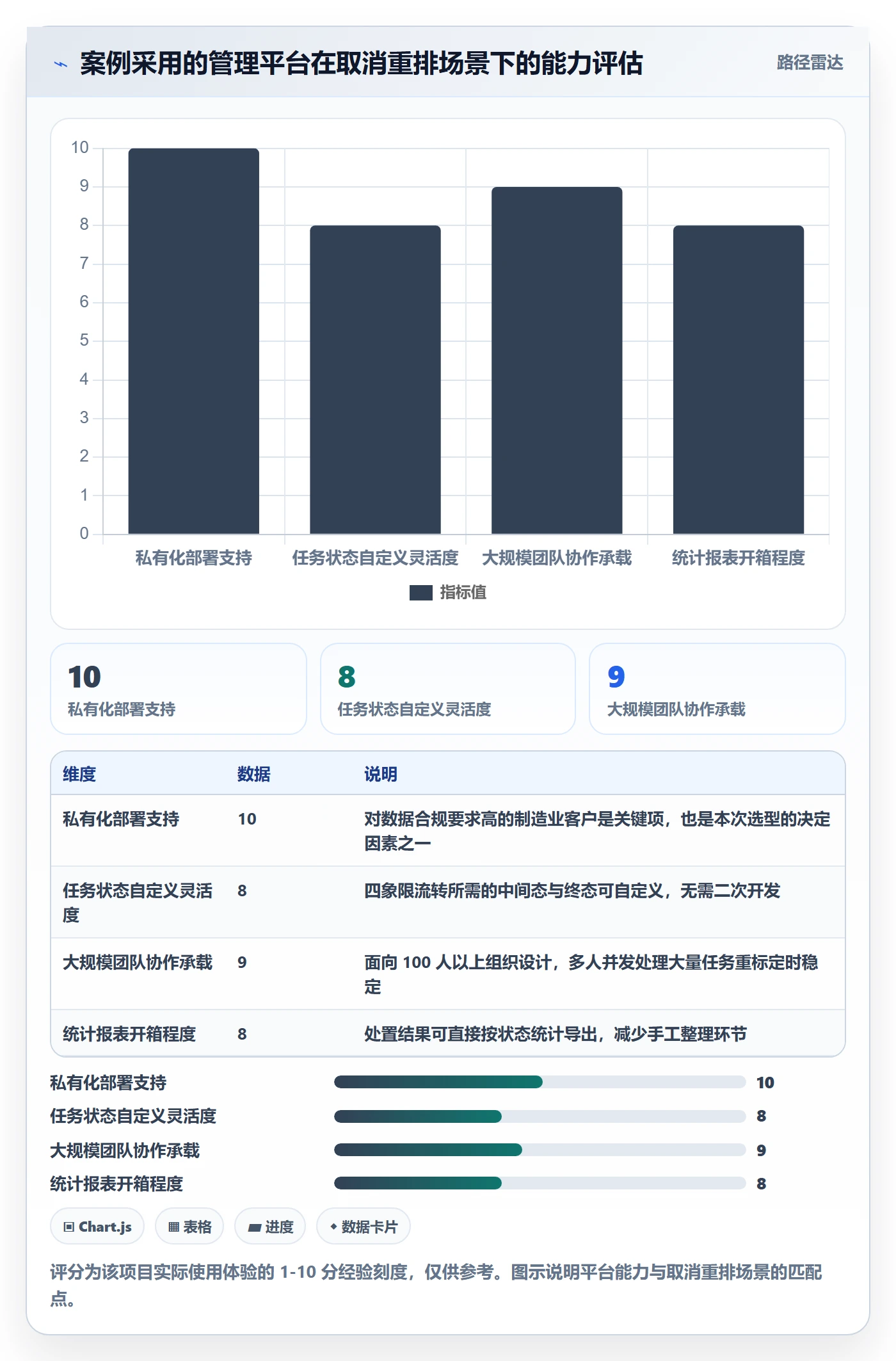
Task: Click the table description starting 四象限流转所需
Action: point(572,890)
